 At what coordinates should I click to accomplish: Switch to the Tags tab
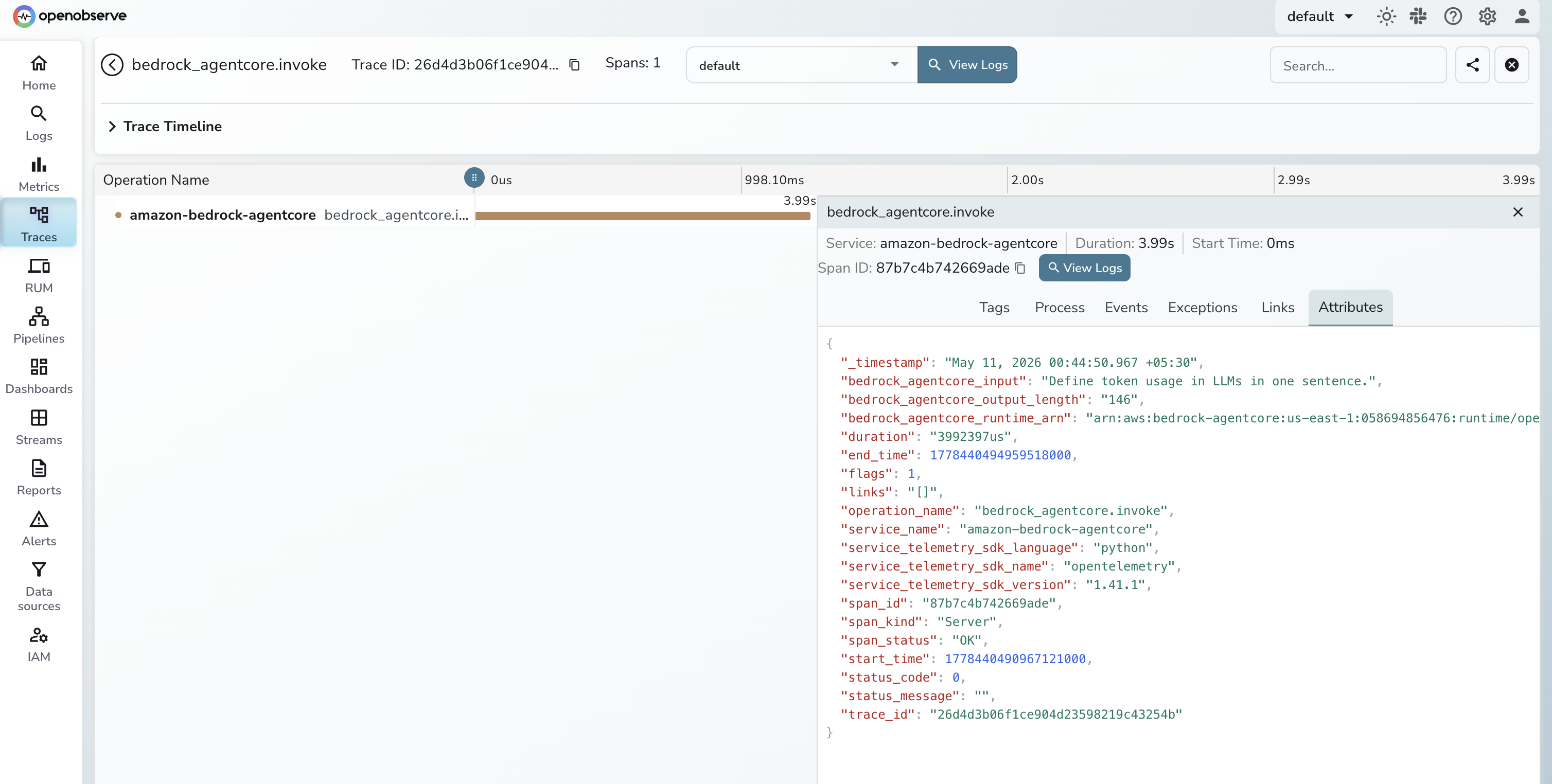tap(994, 308)
